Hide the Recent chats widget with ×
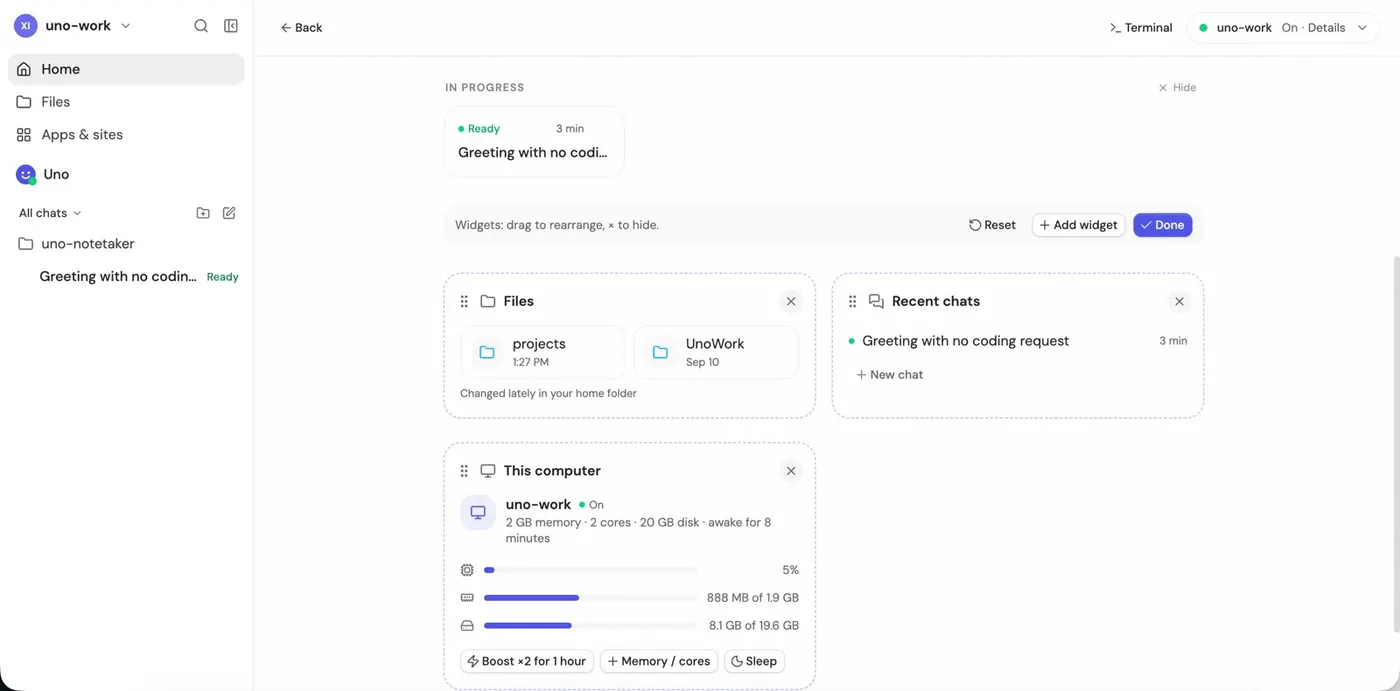The image size is (1400, 691). pos(1179,301)
